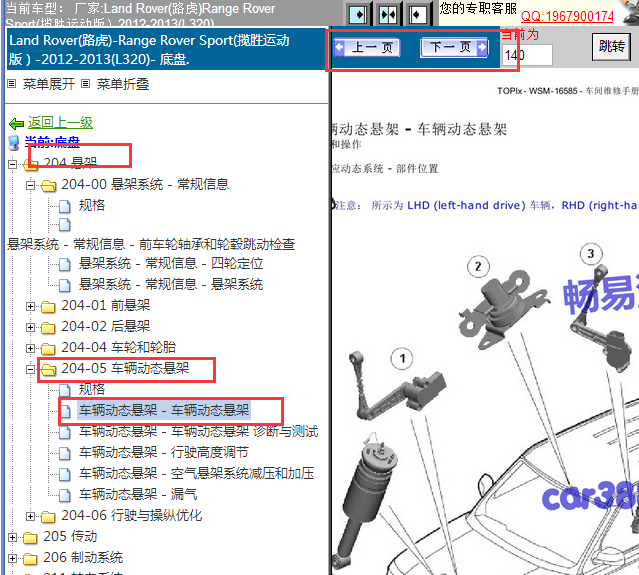
Task: Expand the 204-04 车轮和轮胎 node
Action: click(x=30, y=348)
